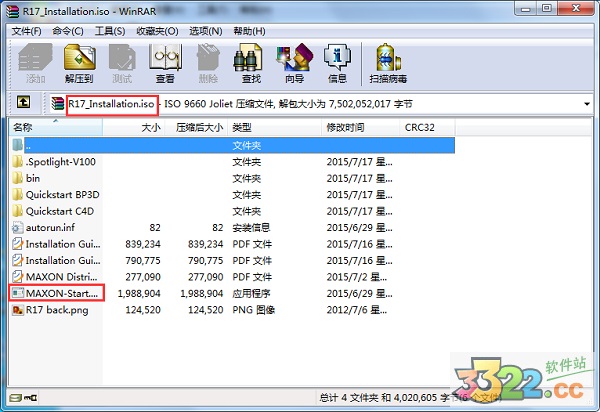Click the Extract To (解压到) toolbar icon
This screenshot has width=600, height=412.
79,57
